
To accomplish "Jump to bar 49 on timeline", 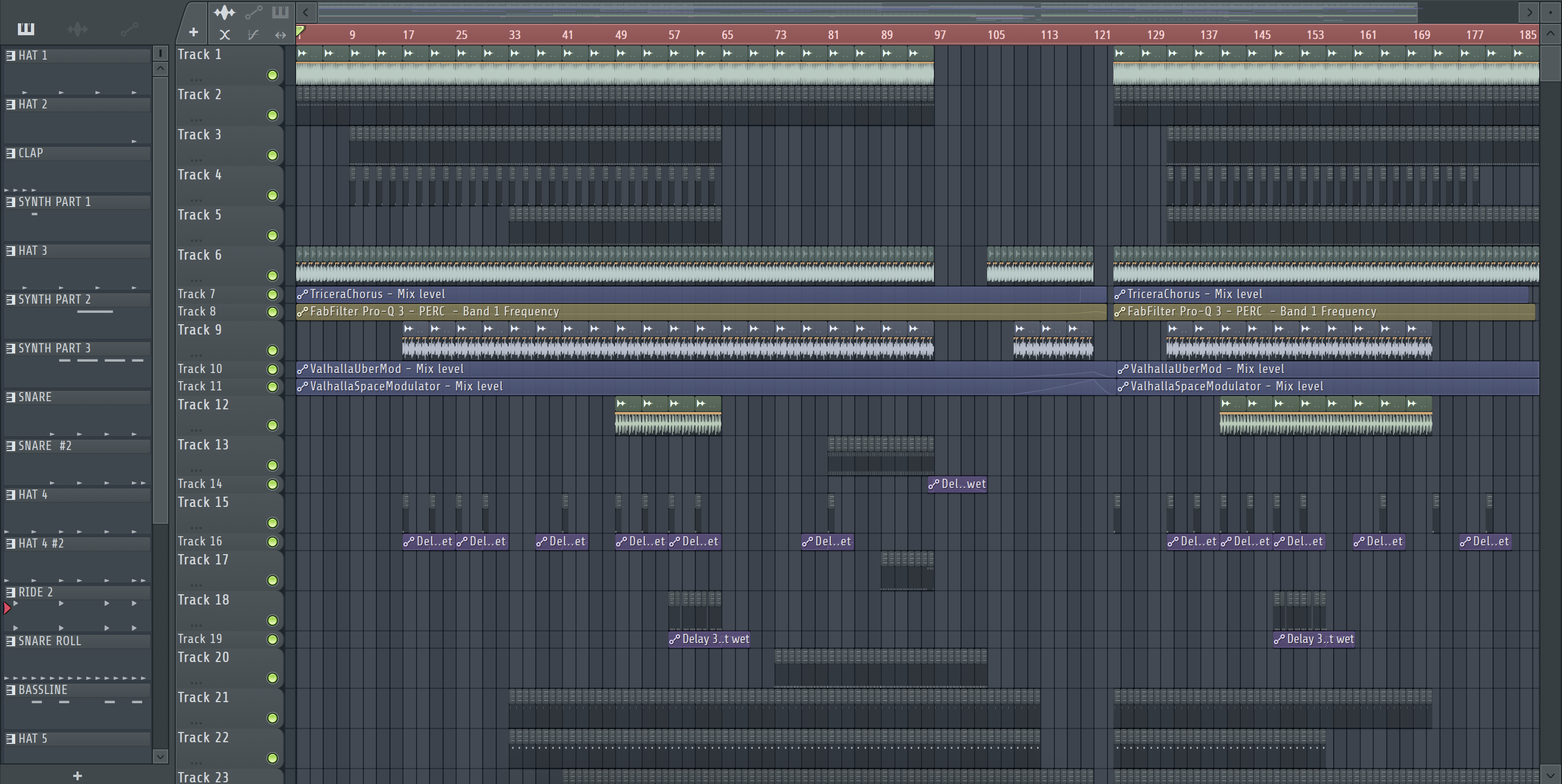I will (x=620, y=35).
